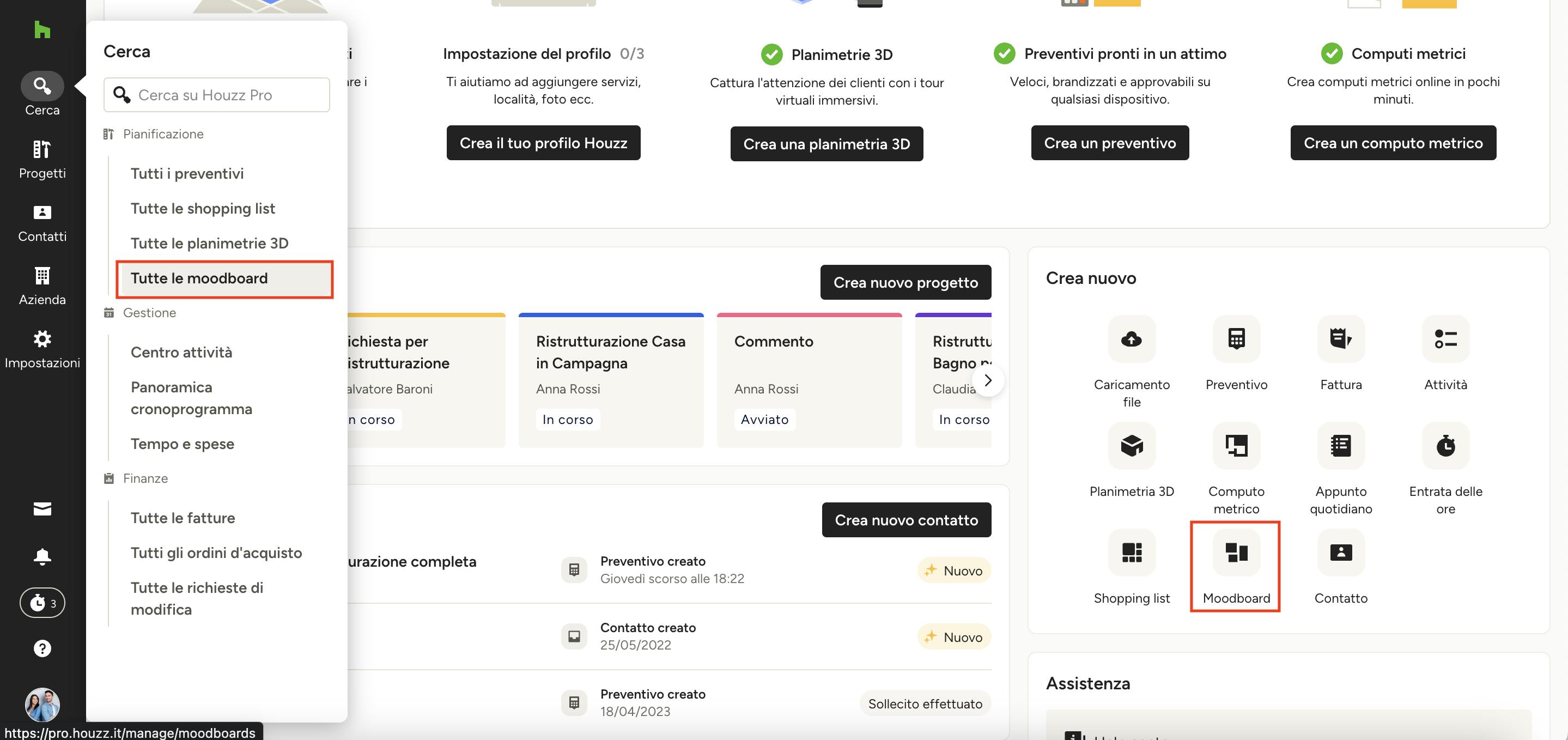This screenshot has height=740, width=1568.
Task: Click Avviato status on Commento card
Action: [764, 419]
